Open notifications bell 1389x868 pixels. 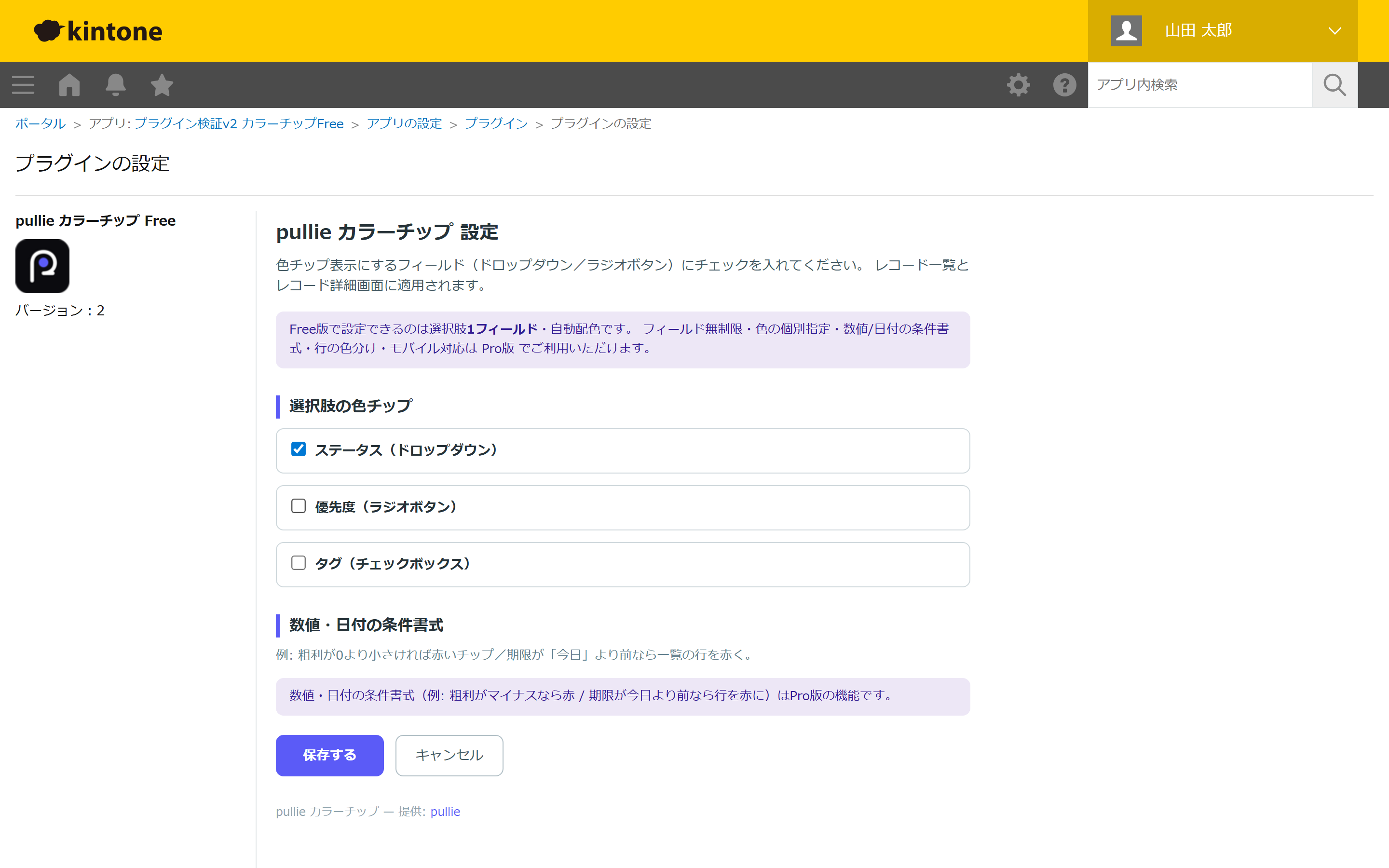tap(115, 85)
